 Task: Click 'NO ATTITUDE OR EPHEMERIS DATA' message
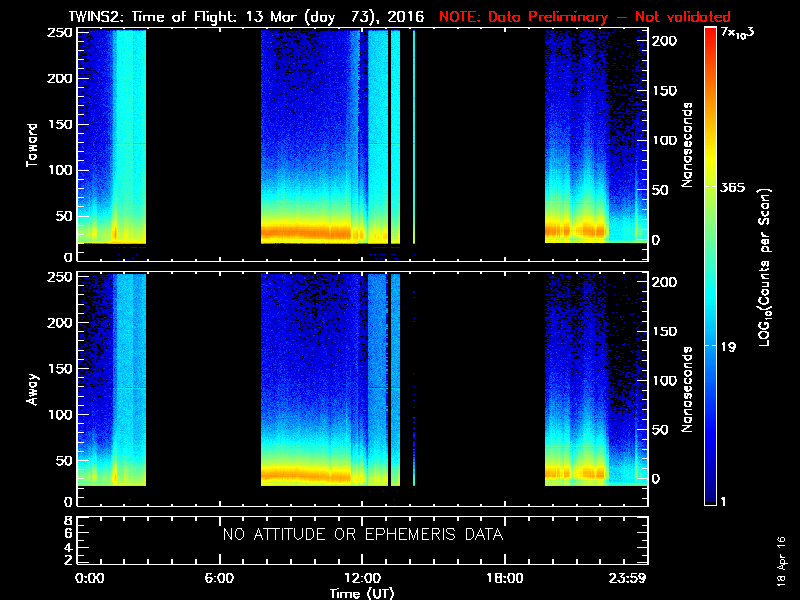coord(361,535)
